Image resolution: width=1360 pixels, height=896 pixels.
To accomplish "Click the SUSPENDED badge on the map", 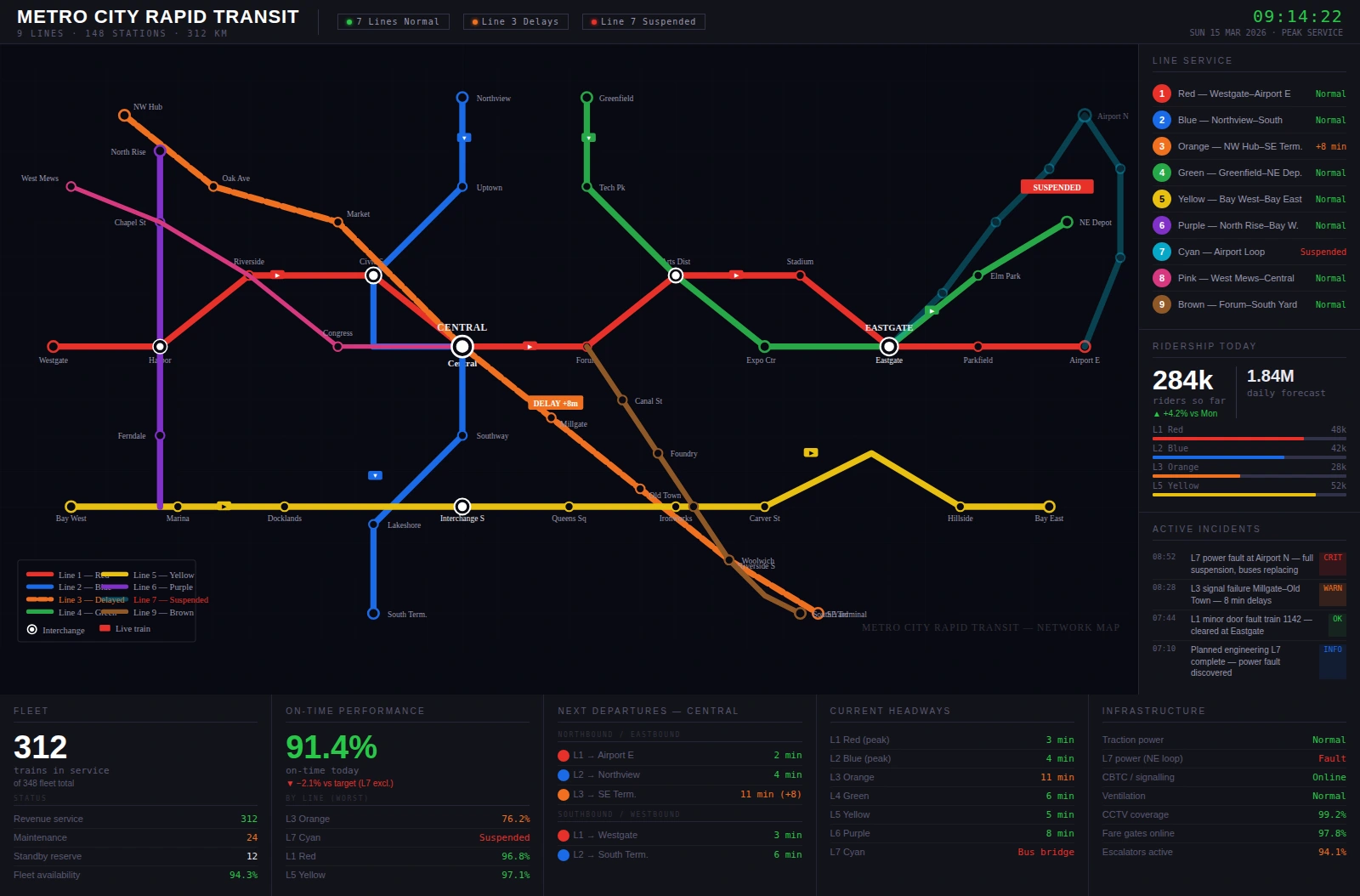I will coord(1057,186).
